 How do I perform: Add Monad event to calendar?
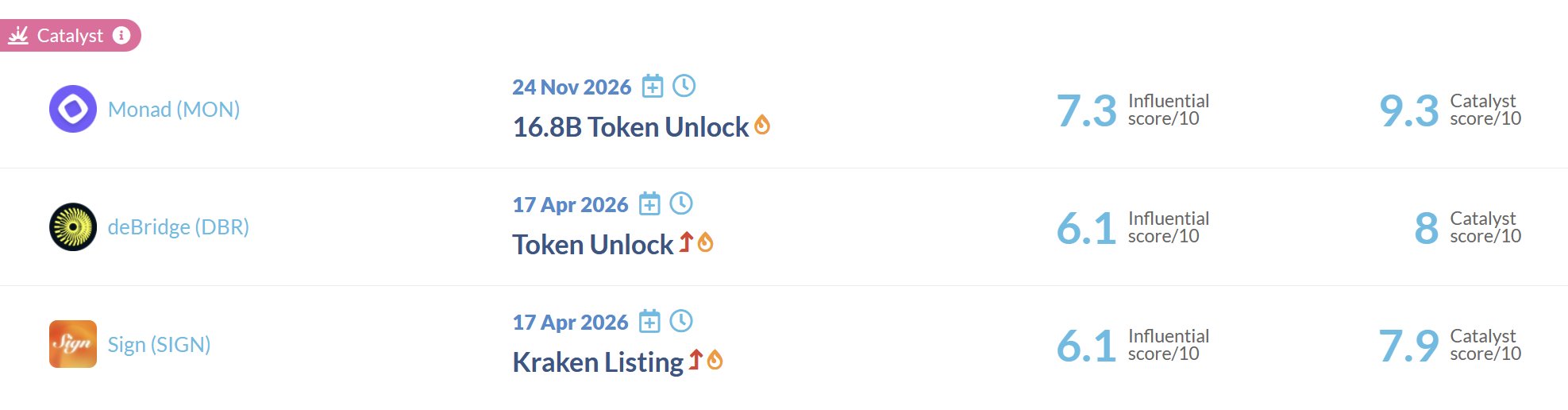tap(653, 86)
